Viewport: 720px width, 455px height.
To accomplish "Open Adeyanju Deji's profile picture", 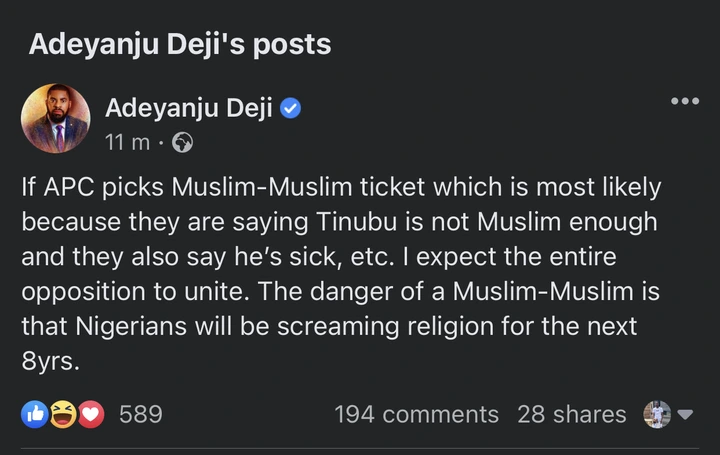I will click(54, 120).
